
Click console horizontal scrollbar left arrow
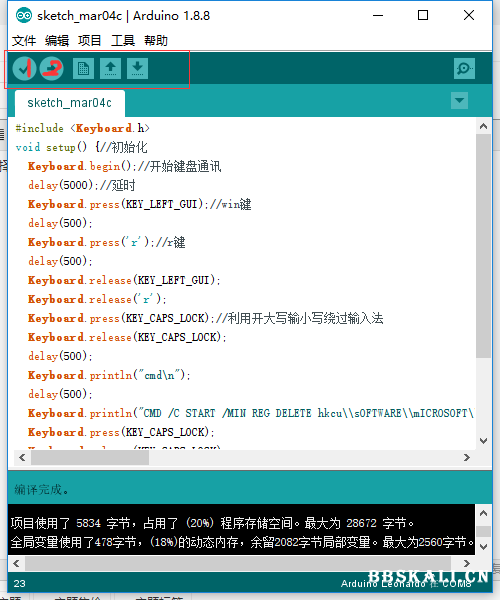coord(16,563)
